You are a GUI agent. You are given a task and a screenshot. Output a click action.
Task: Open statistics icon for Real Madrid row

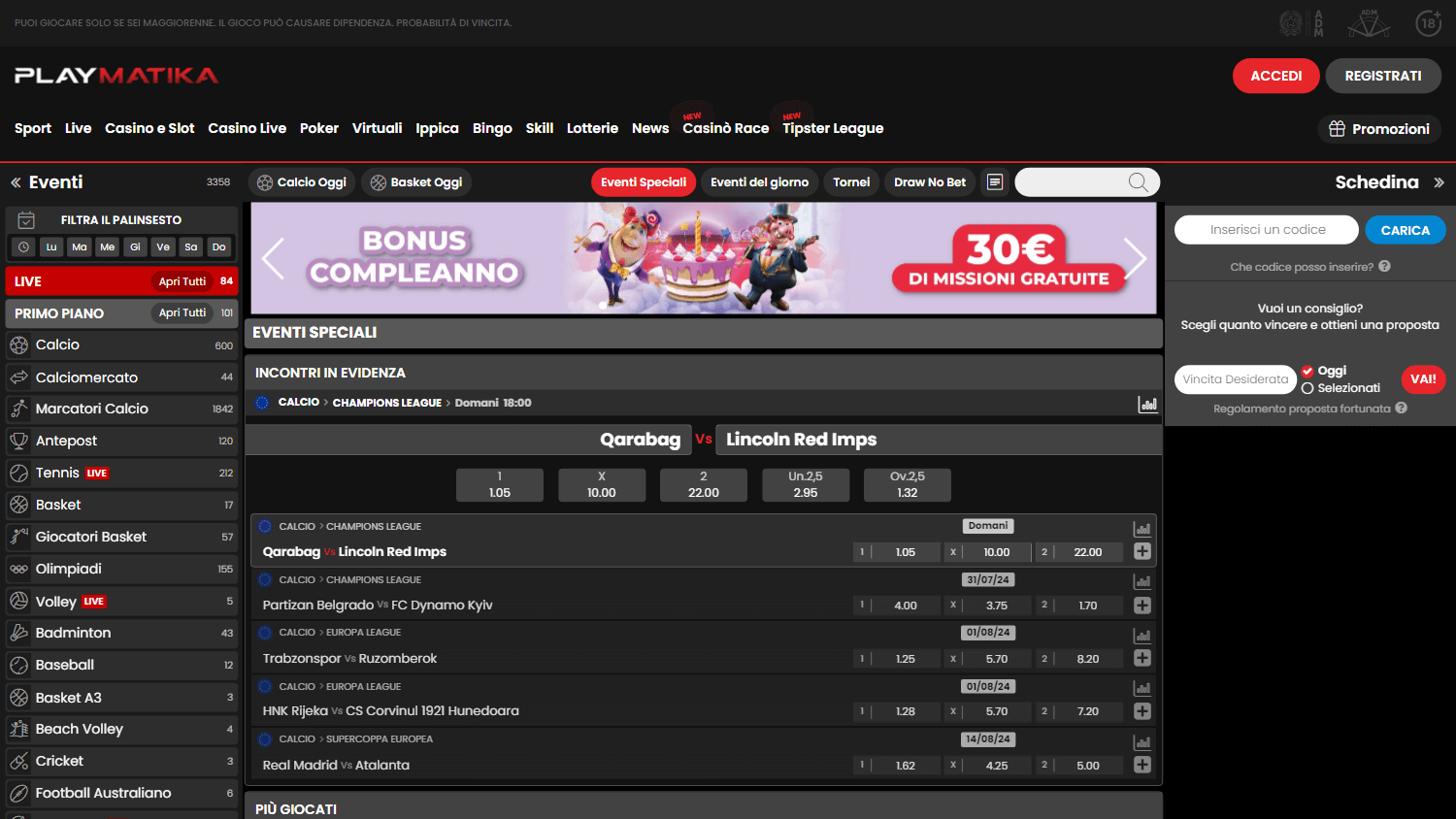coord(1142,741)
